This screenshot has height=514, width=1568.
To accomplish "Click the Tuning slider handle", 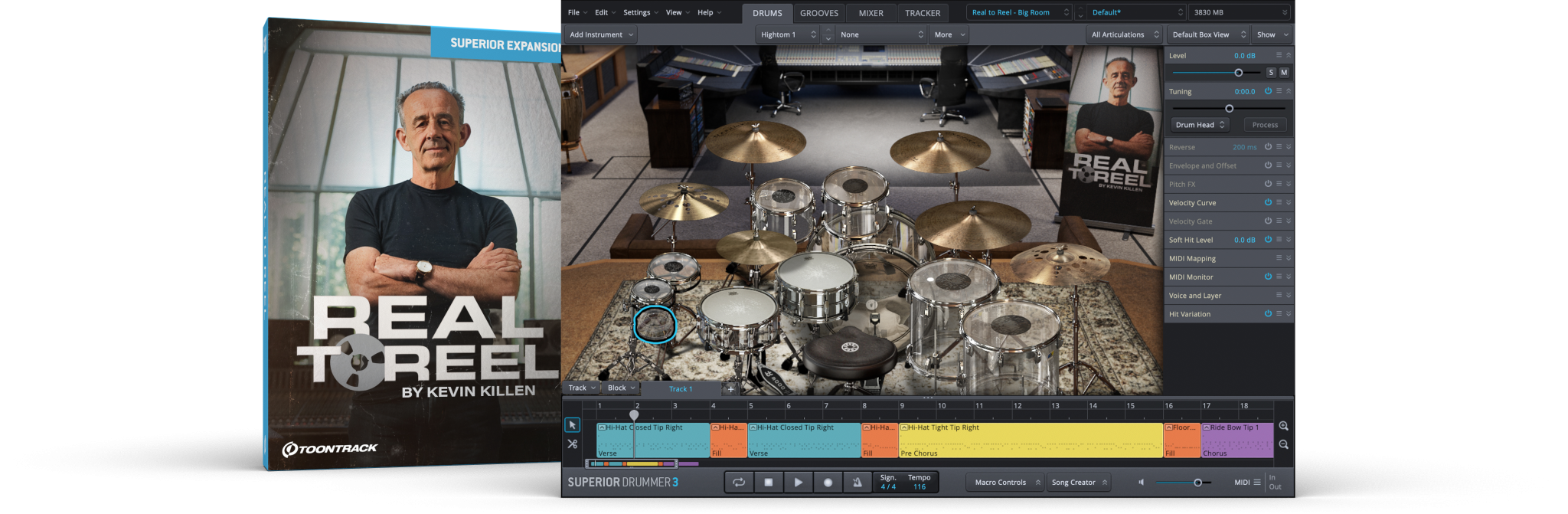I will 1229,109.
